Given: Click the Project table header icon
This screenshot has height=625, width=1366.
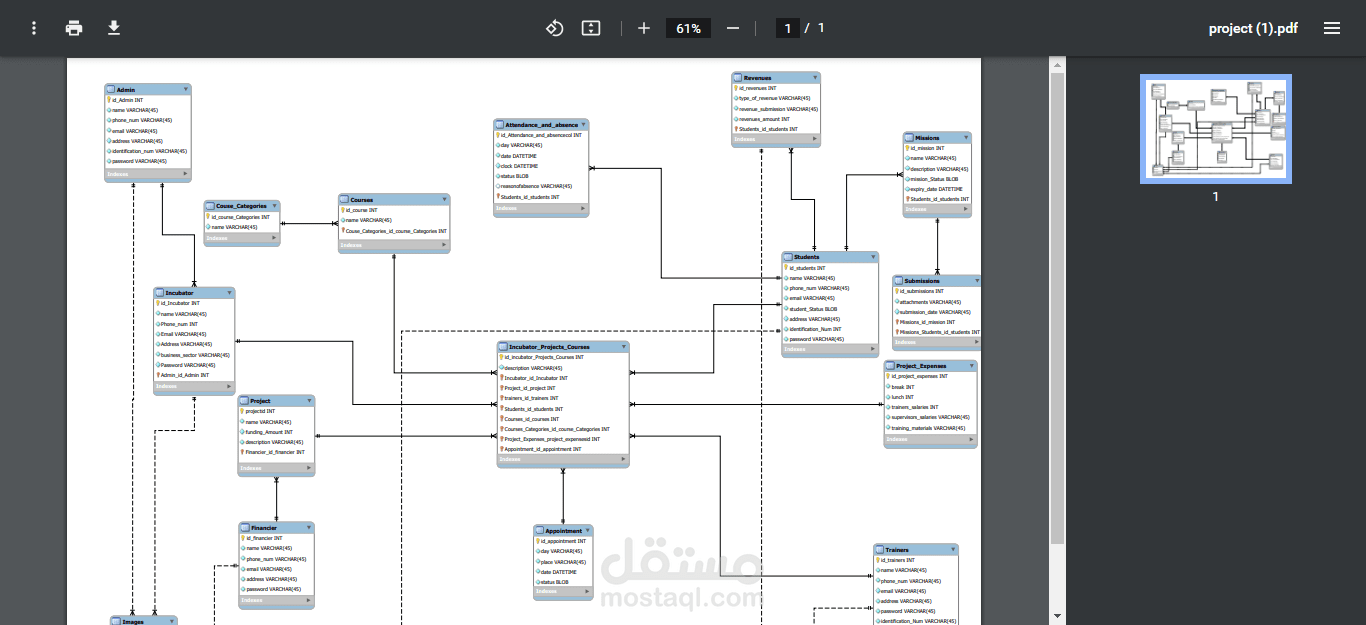Looking at the screenshot, I should 244,400.
